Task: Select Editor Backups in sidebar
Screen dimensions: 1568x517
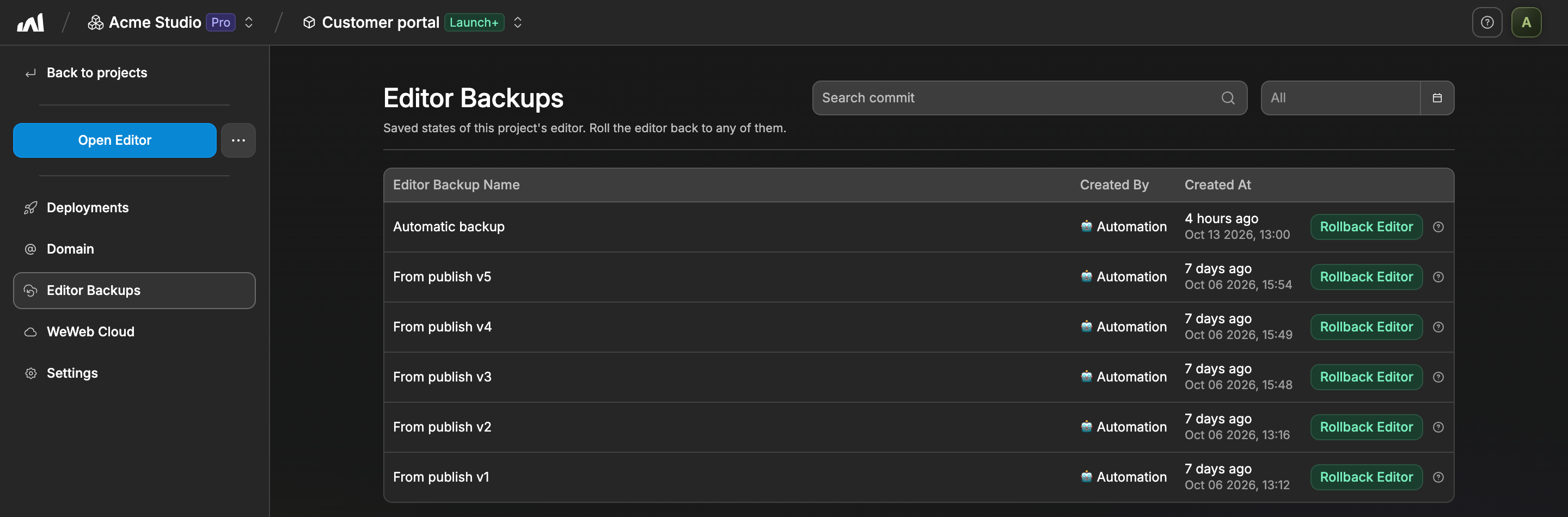Action: tap(134, 291)
